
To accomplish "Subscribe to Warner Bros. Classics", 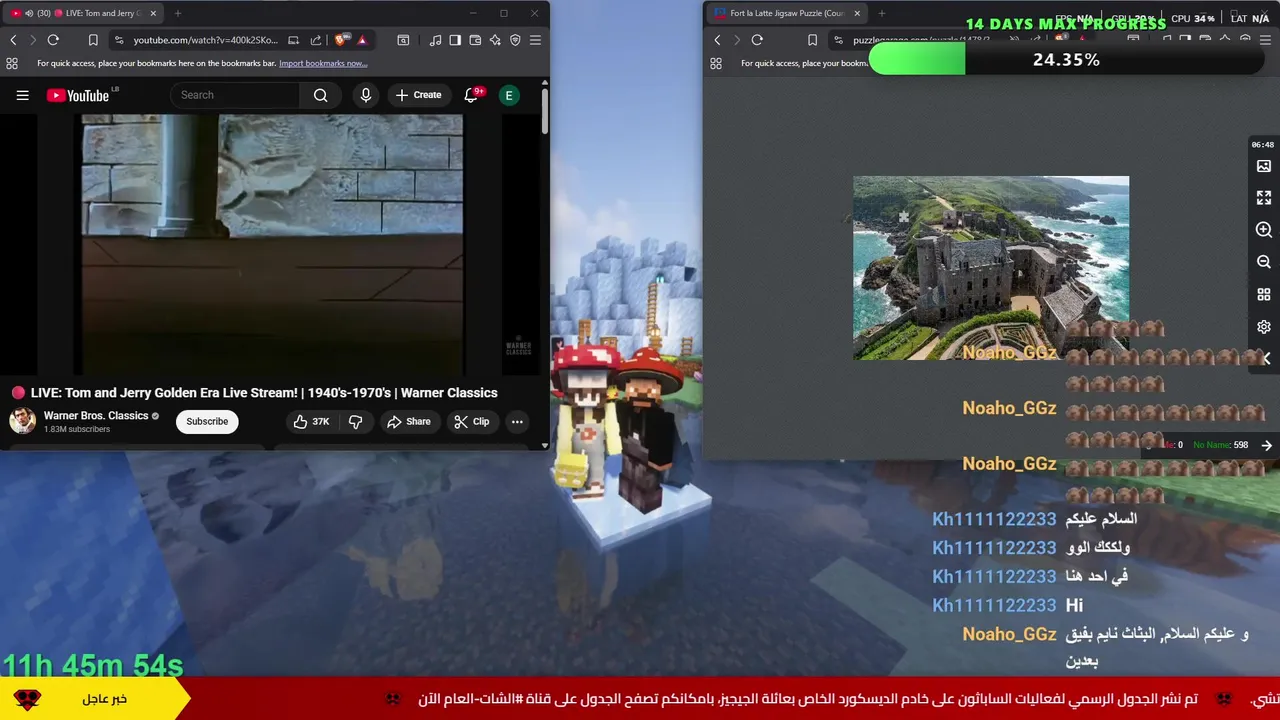I will 207,421.
